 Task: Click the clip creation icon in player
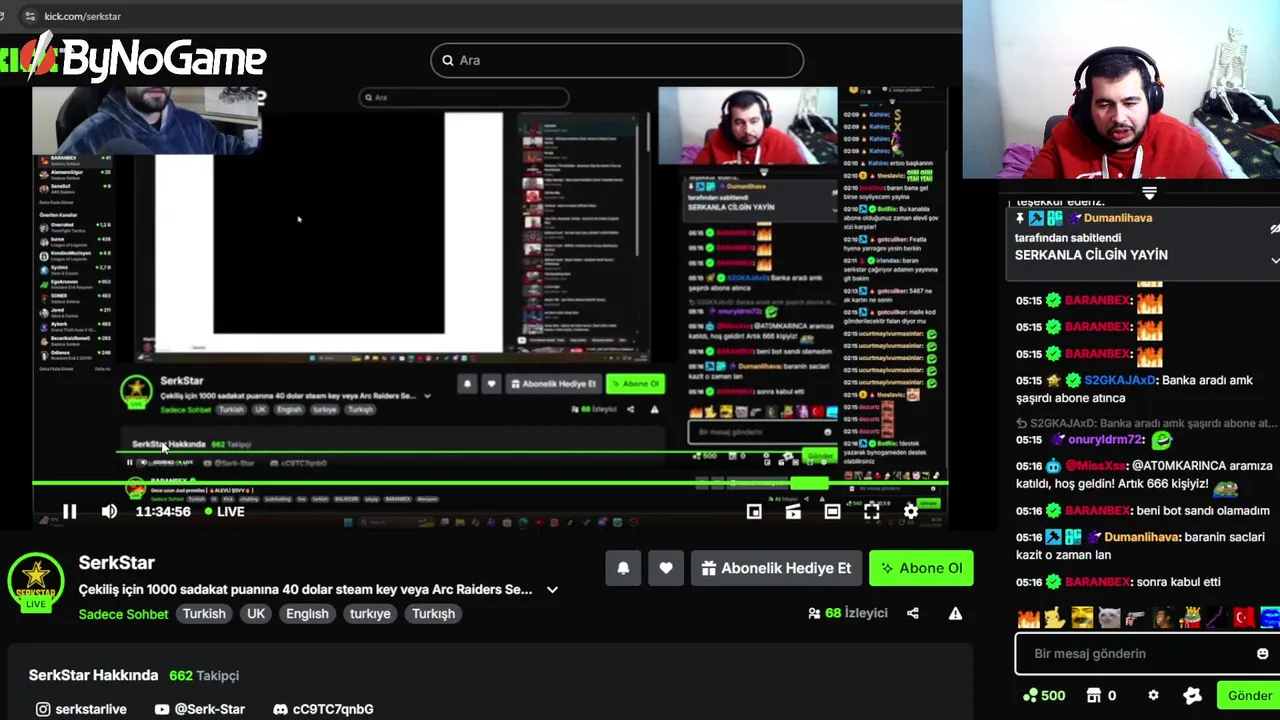coord(793,511)
